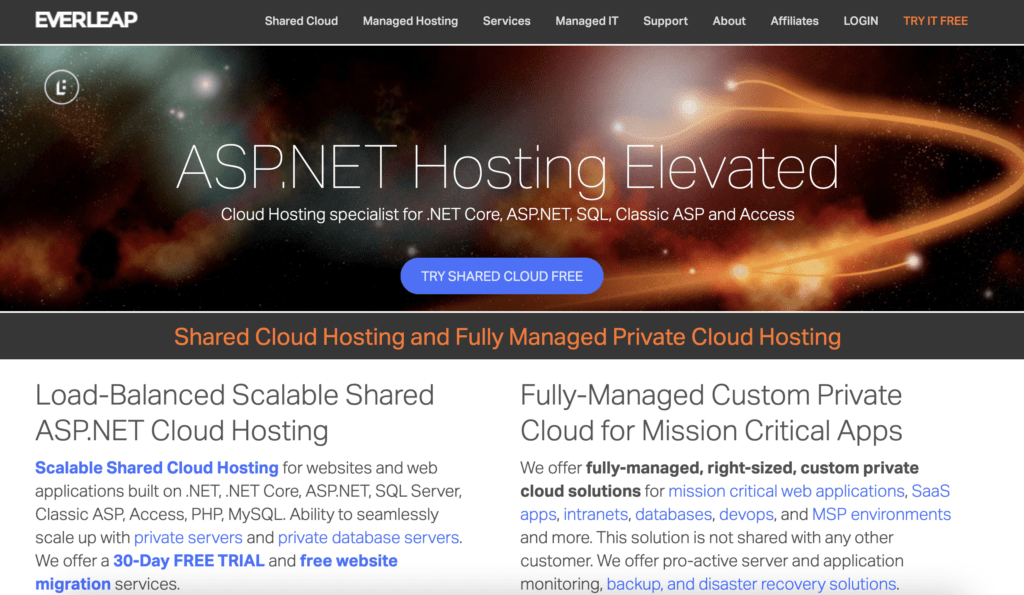Screen dimensions: 1024x595
Task: Go to the Support page
Action: 665,21
